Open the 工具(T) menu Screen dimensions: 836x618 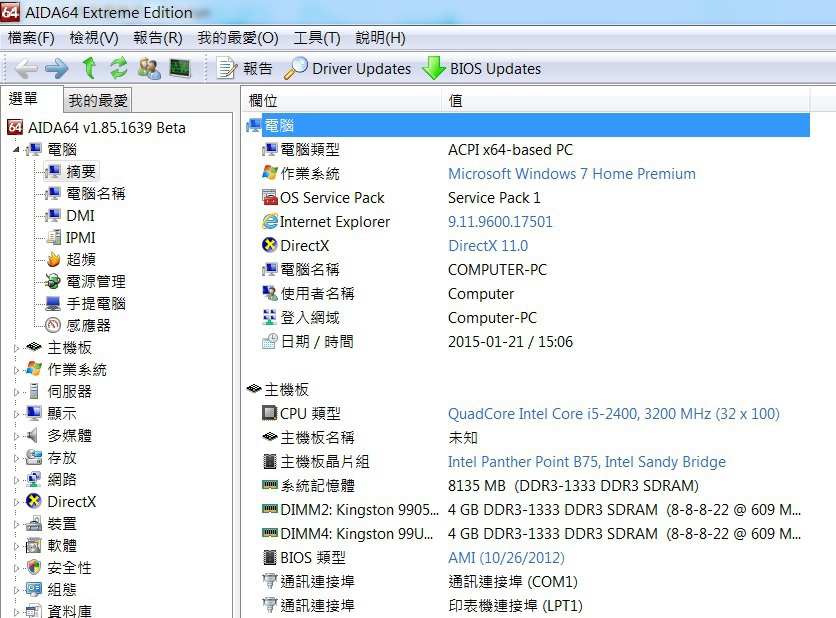pos(317,38)
